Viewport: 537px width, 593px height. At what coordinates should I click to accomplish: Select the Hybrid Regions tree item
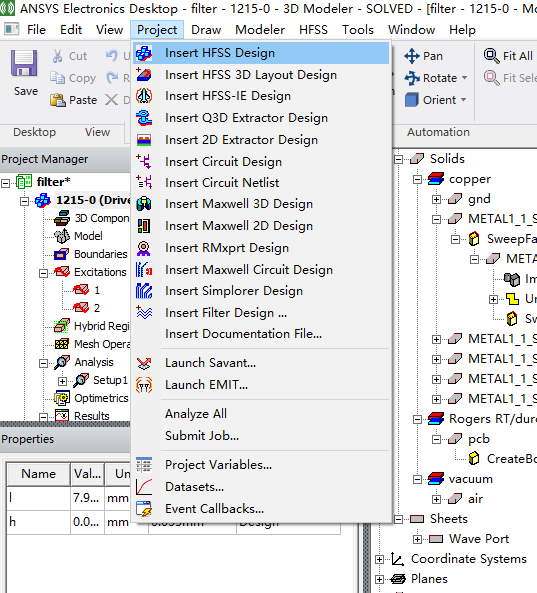pyautogui.click(x=102, y=326)
